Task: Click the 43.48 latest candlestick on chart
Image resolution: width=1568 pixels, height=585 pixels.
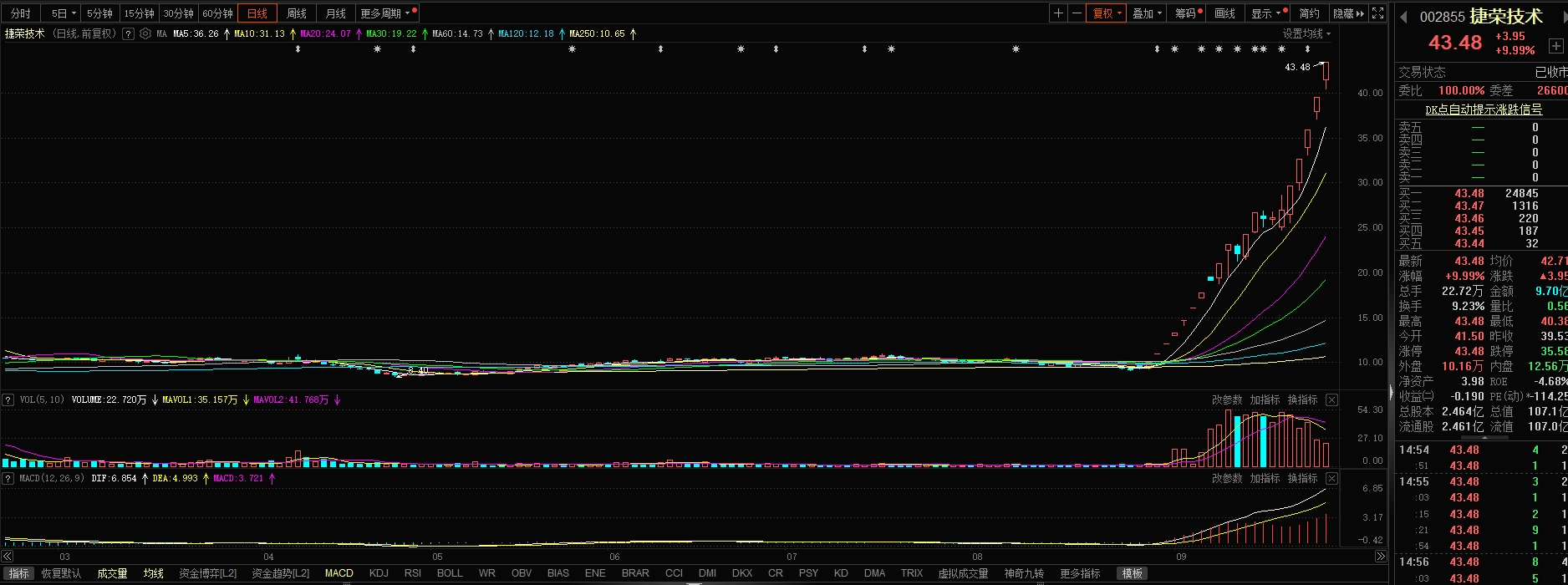Action: pyautogui.click(x=1326, y=75)
